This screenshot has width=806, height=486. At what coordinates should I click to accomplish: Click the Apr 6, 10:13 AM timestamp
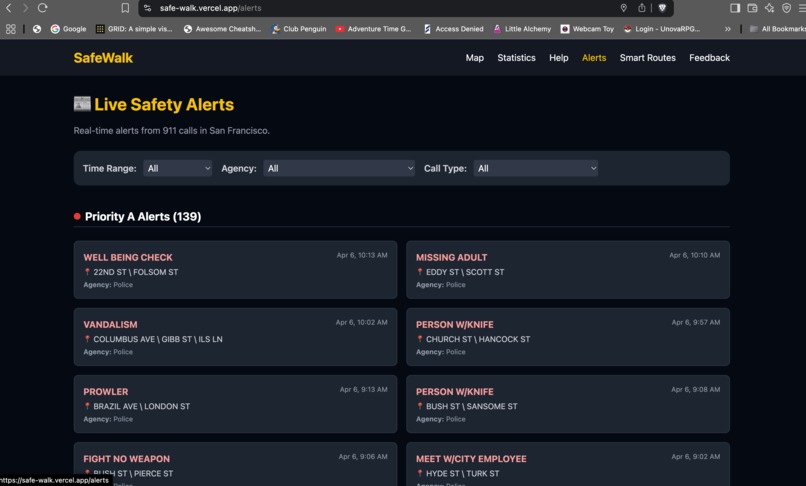coord(362,255)
